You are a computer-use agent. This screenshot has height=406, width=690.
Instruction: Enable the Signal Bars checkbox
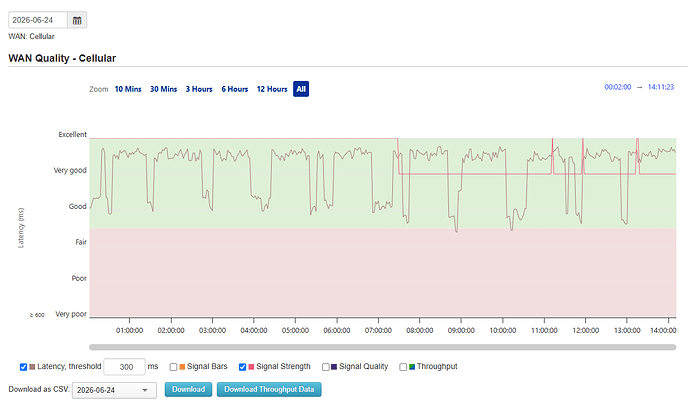(x=173, y=367)
